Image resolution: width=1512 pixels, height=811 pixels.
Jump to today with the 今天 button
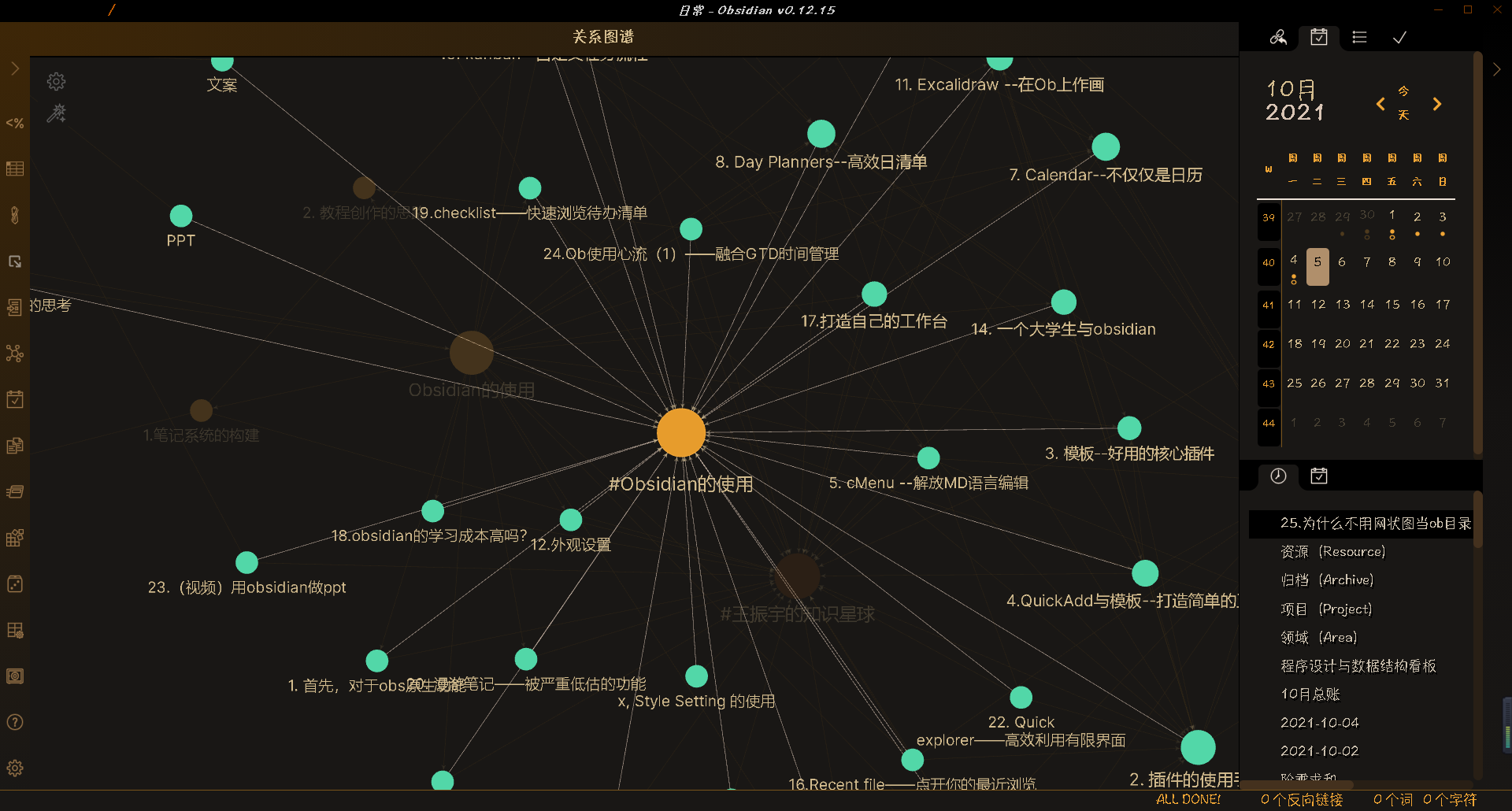pos(1404,103)
